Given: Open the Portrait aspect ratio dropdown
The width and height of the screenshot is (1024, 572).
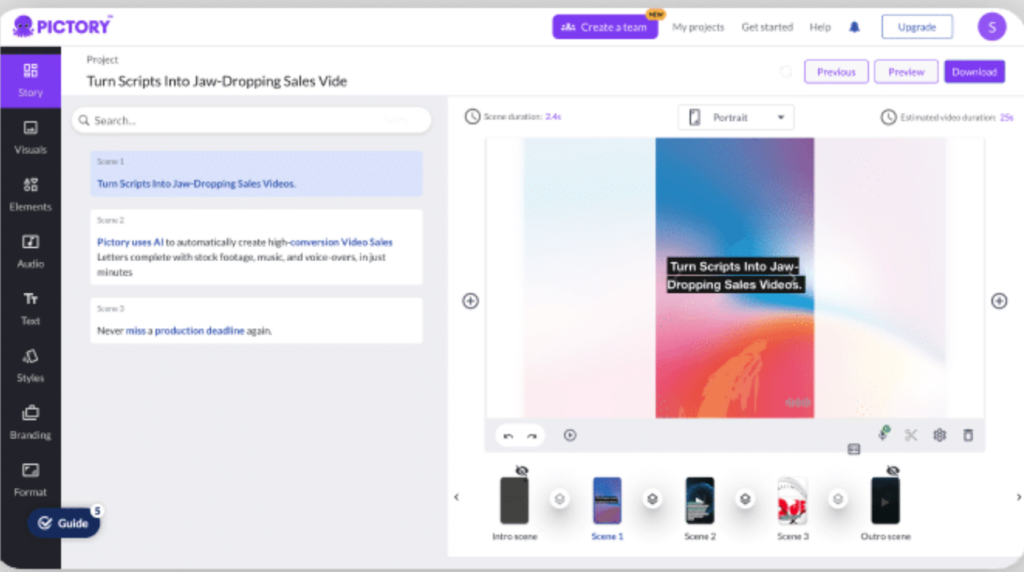Looking at the screenshot, I should [x=736, y=117].
